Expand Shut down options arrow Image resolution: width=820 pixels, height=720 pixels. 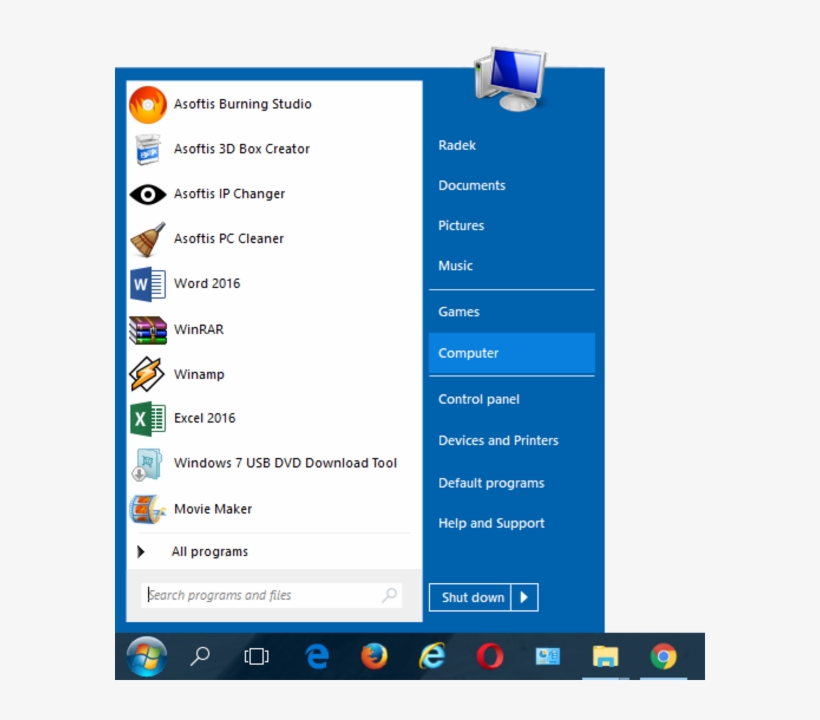coord(525,598)
